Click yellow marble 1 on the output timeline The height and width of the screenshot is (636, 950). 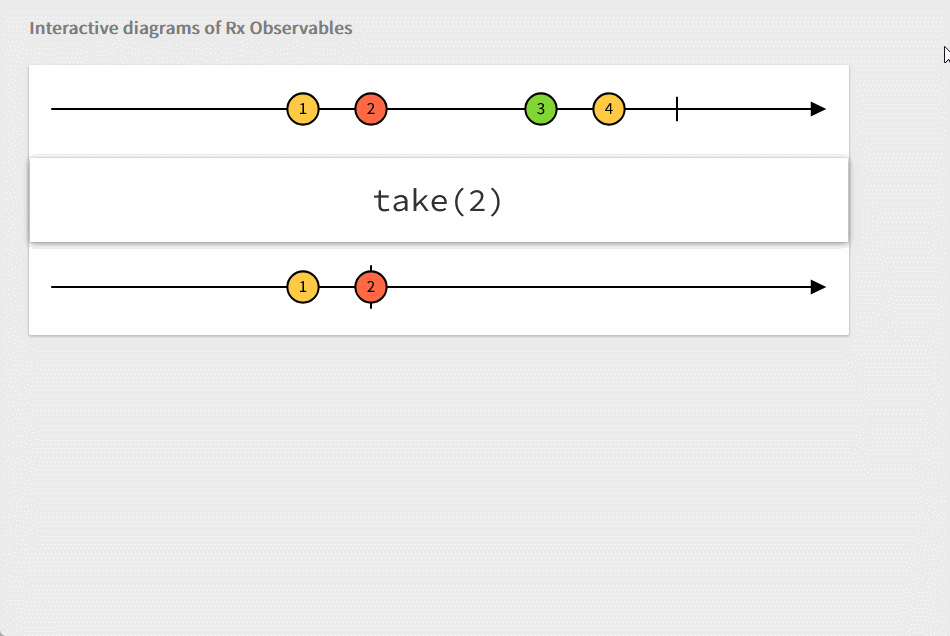click(303, 288)
